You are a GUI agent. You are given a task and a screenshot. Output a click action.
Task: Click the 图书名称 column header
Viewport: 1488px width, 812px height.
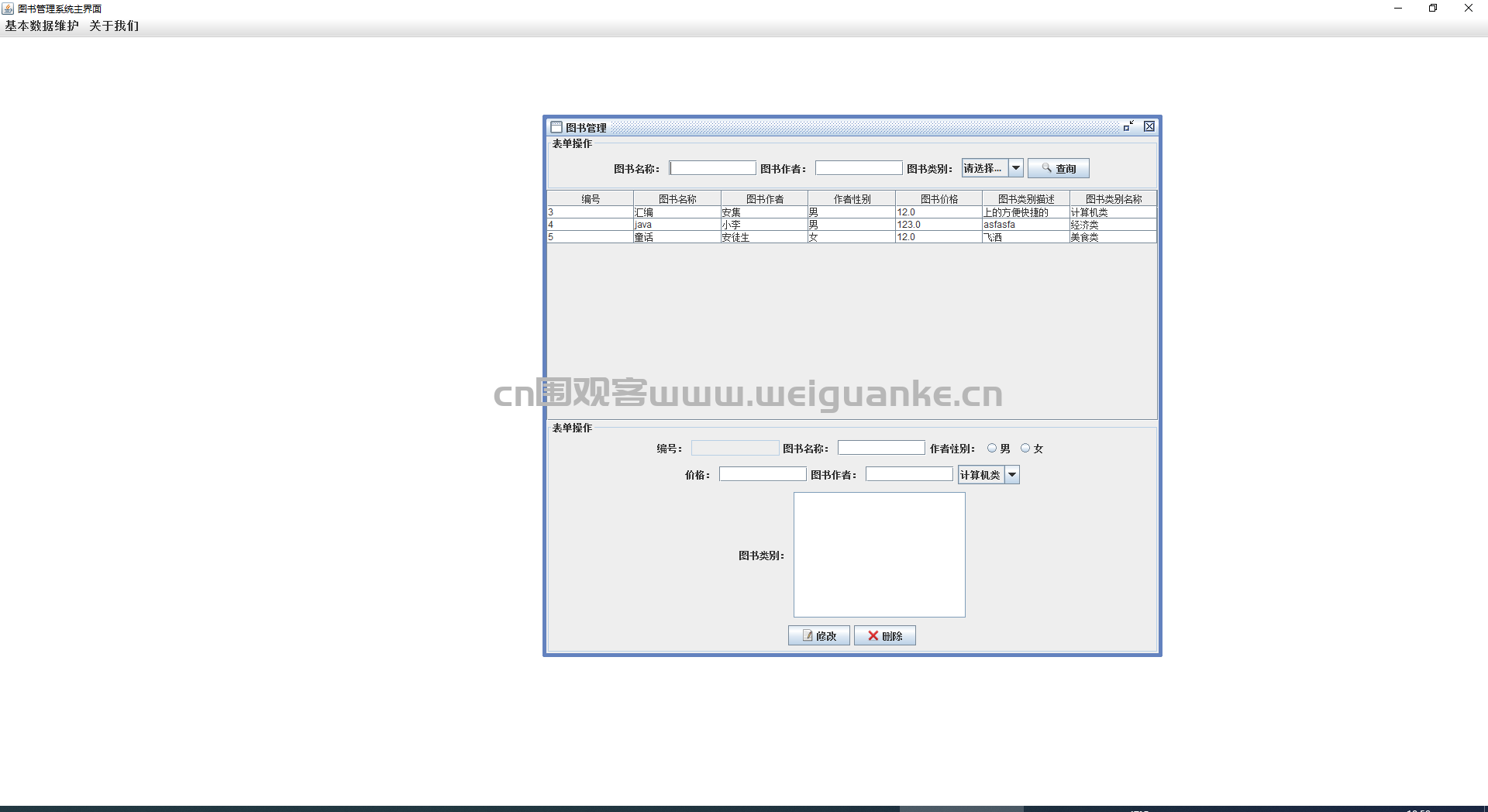coord(677,198)
